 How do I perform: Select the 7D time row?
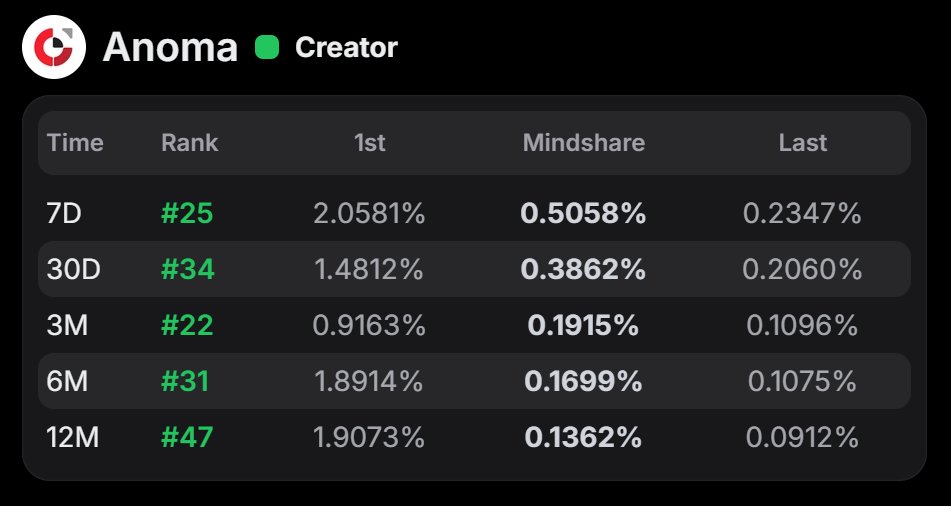click(474, 214)
